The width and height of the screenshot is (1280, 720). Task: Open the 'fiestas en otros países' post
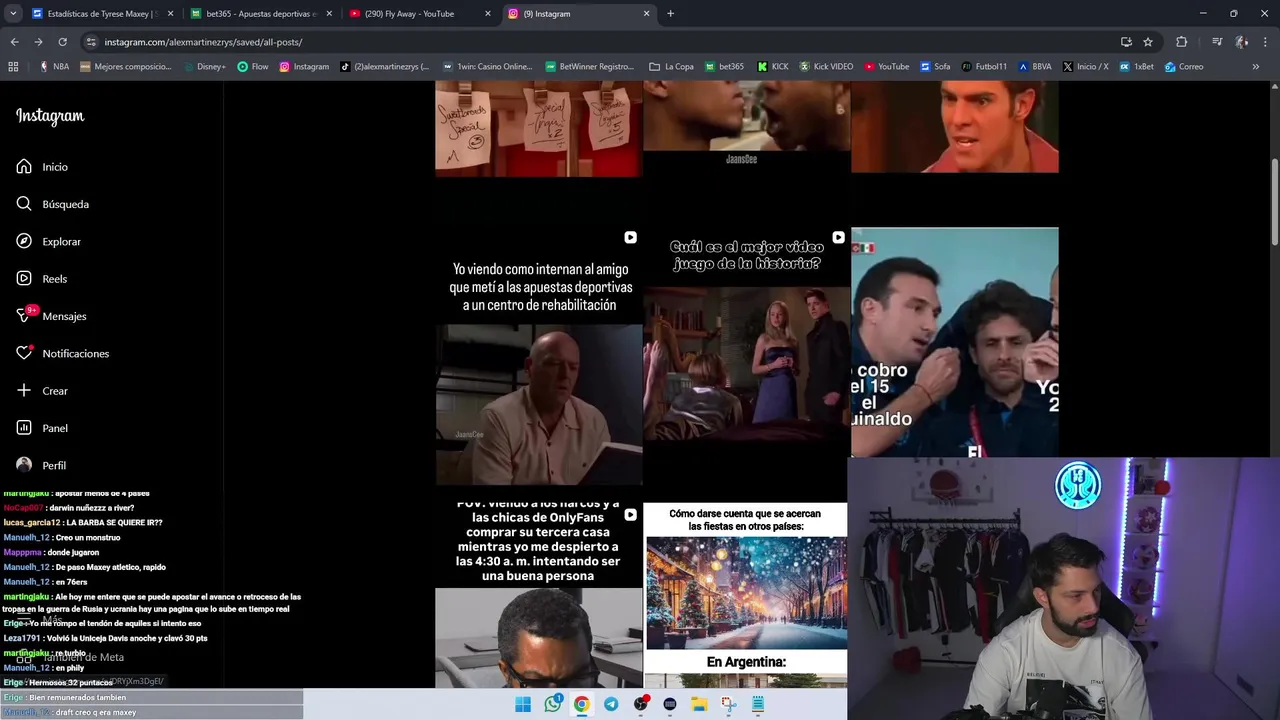point(746,596)
